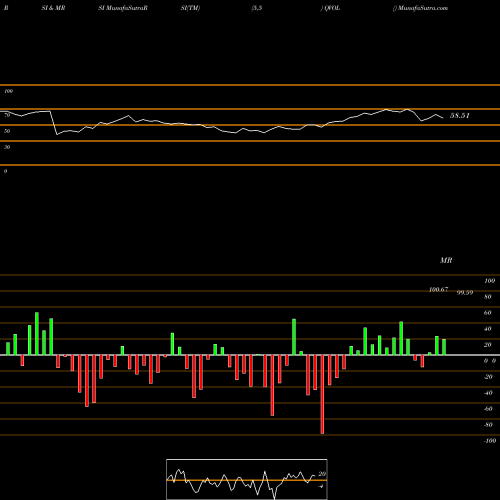Click the MR axis label 60
Screen dimensions: 500x500
pos(487,313)
